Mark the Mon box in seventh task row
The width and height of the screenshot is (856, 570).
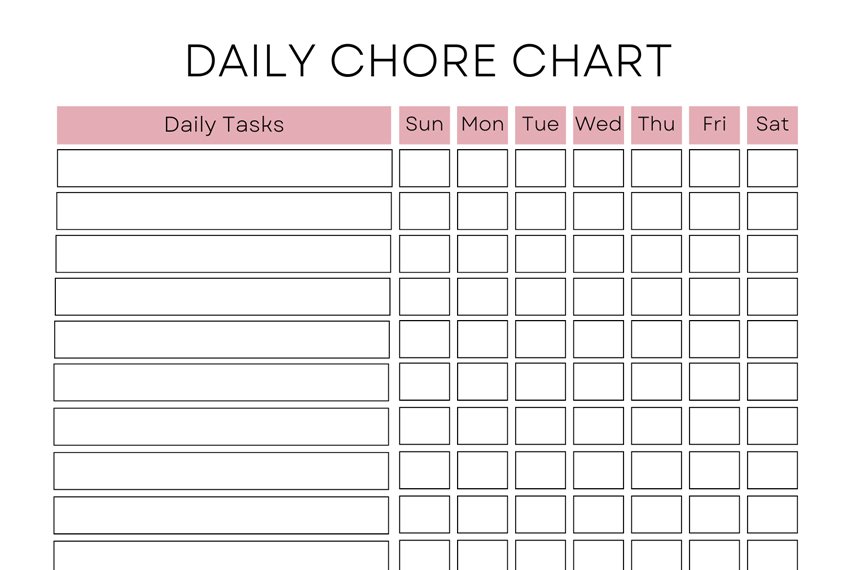(x=482, y=426)
